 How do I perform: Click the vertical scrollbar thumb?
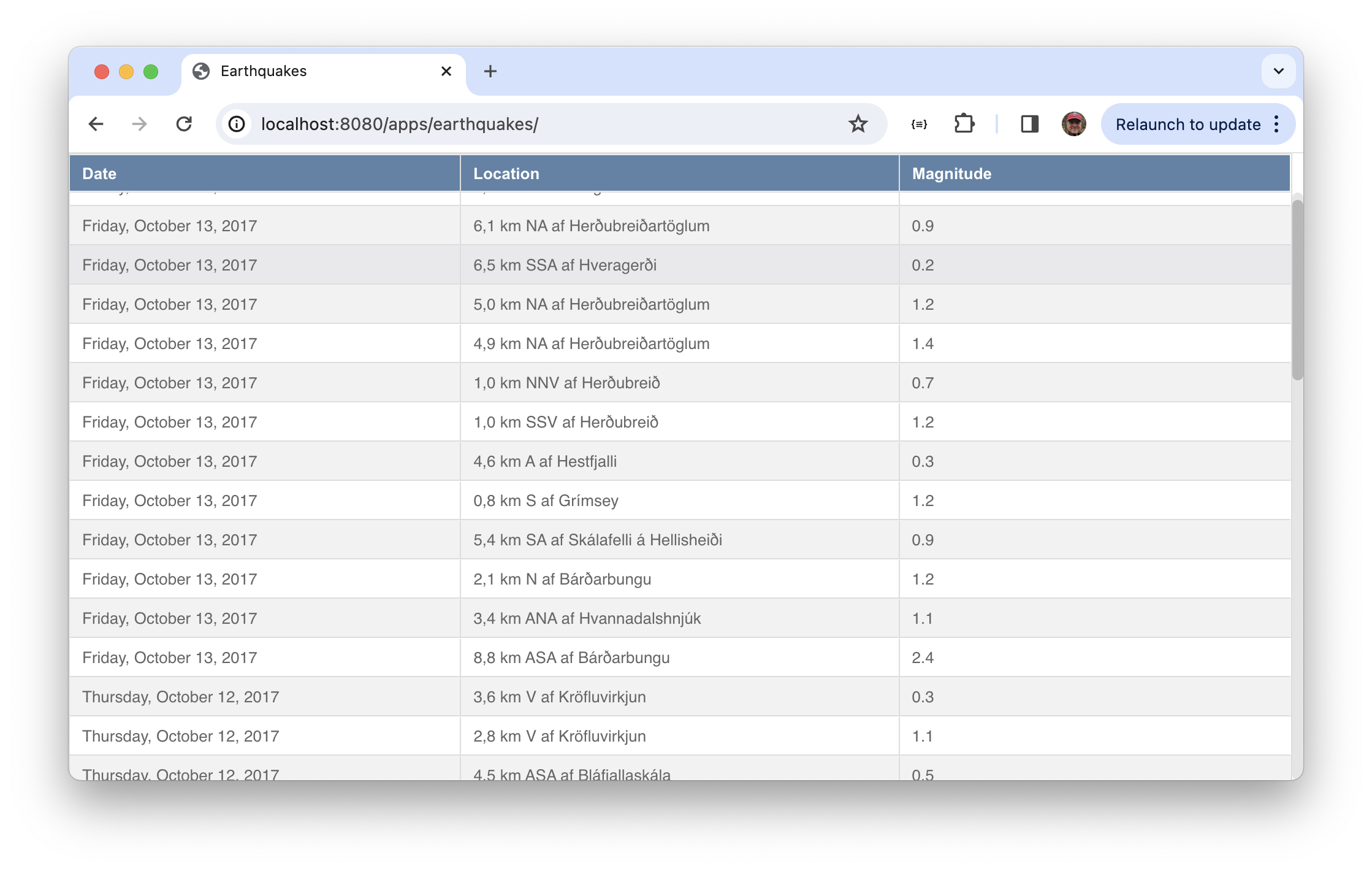1297,288
